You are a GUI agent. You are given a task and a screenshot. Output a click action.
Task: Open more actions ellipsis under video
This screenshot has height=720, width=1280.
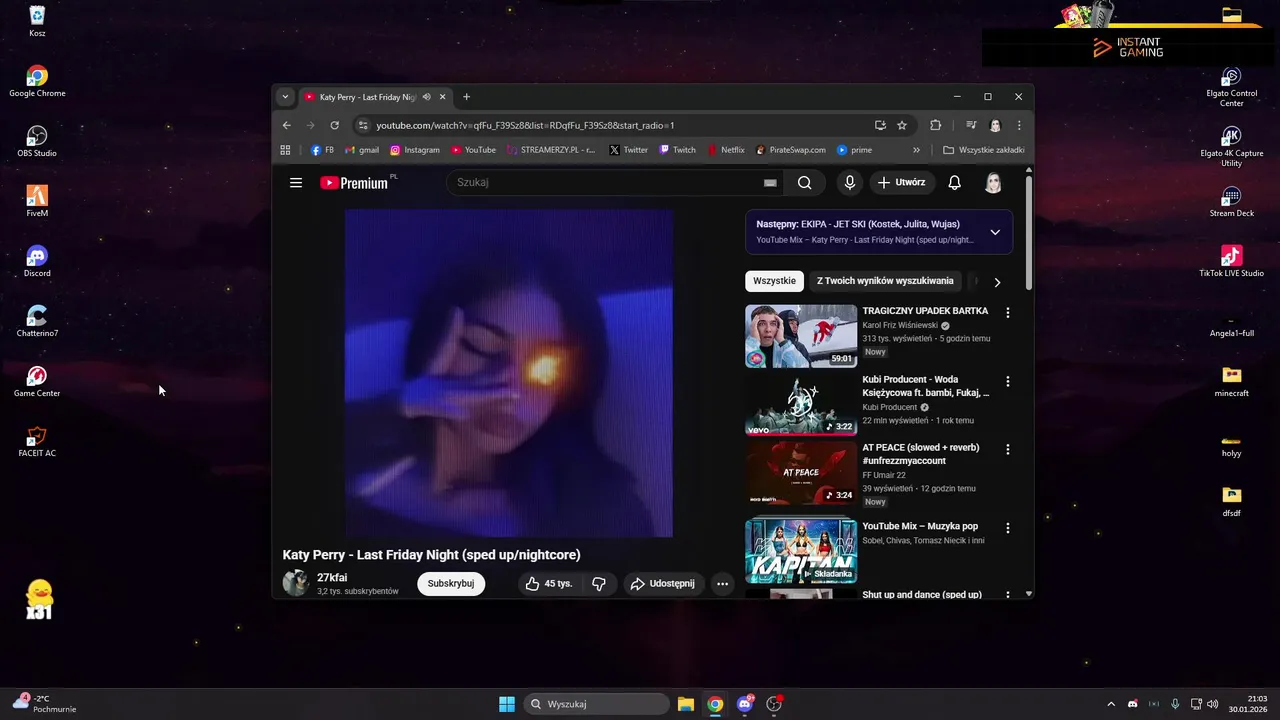pos(722,584)
